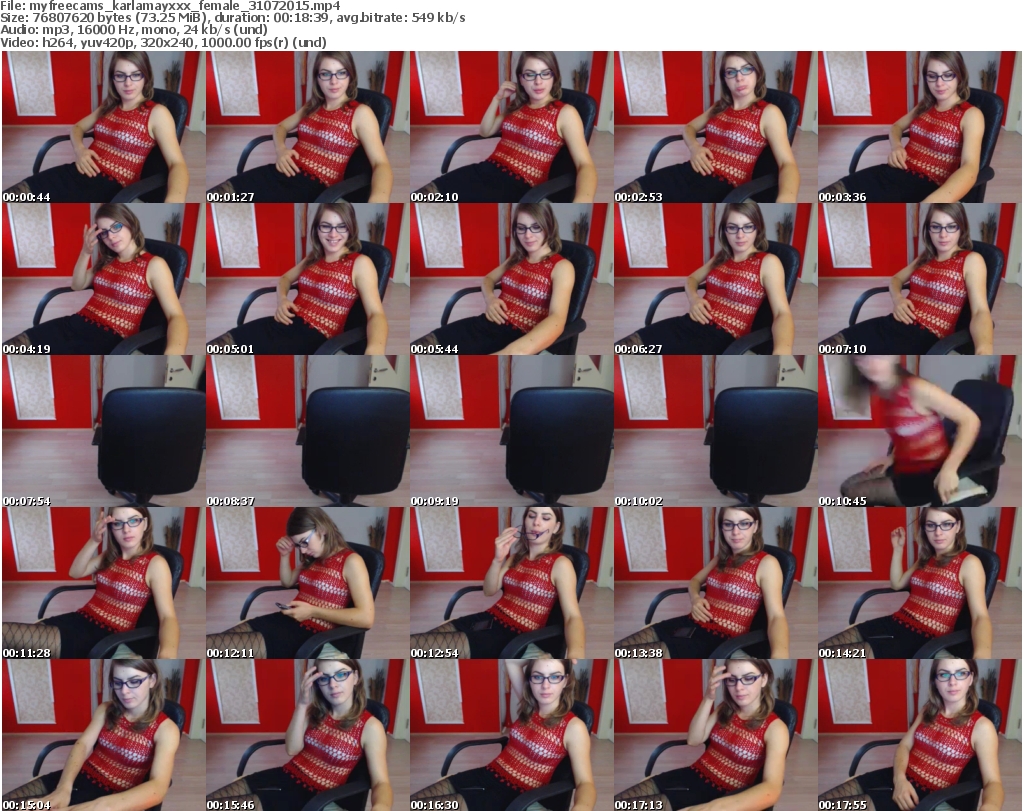Image resolution: width=1024 pixels, height=811 pixels.
Task: Open the frame at timestamp 00:04:19
Action: pos(103,279)
